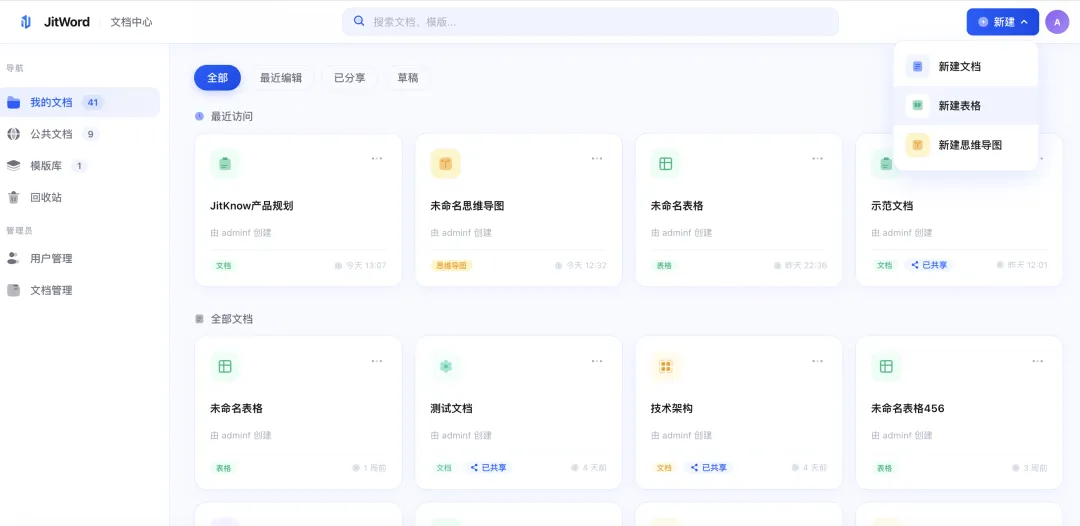The width and height of the screenshot is (1080, 526).
Task: Open more options on recent 未命名表格 card
Action: (818, 158)
